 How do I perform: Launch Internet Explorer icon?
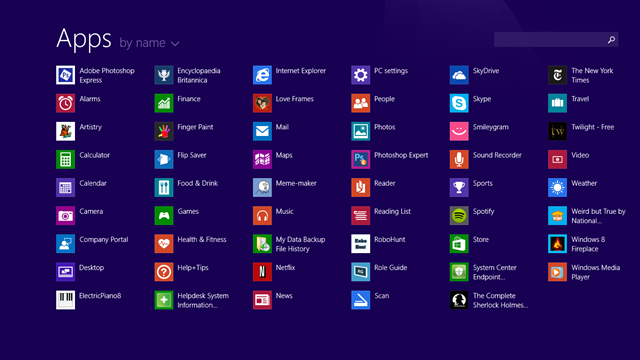(x=262, y=75)
